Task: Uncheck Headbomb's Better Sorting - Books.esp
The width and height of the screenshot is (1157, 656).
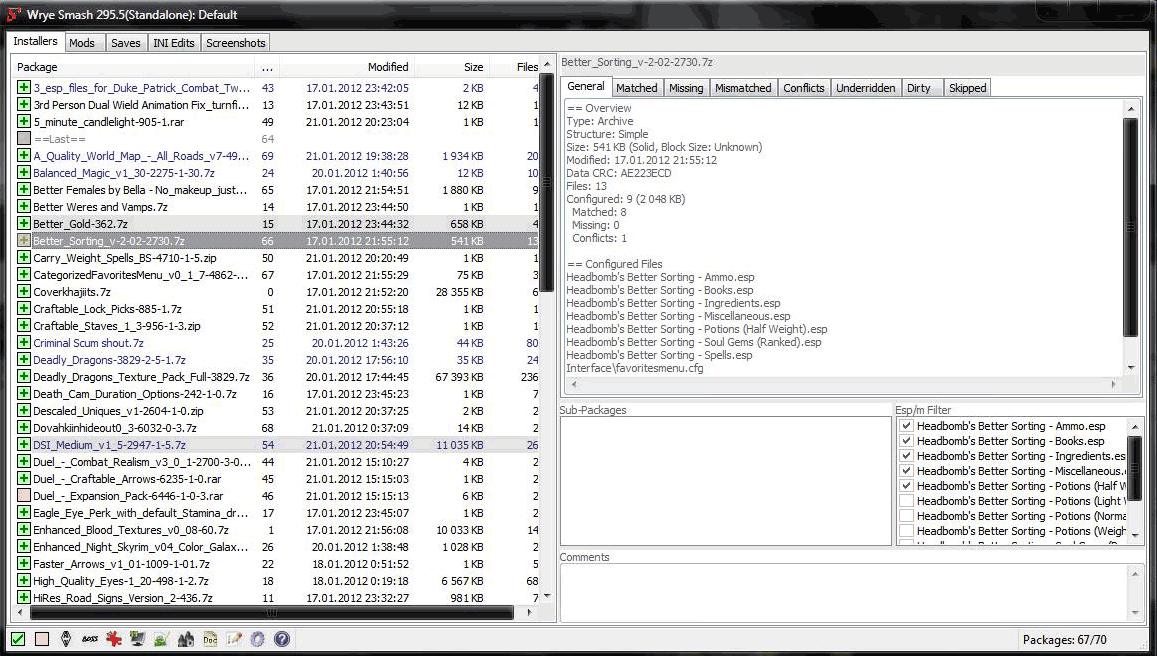Action: tap(906, 441)
